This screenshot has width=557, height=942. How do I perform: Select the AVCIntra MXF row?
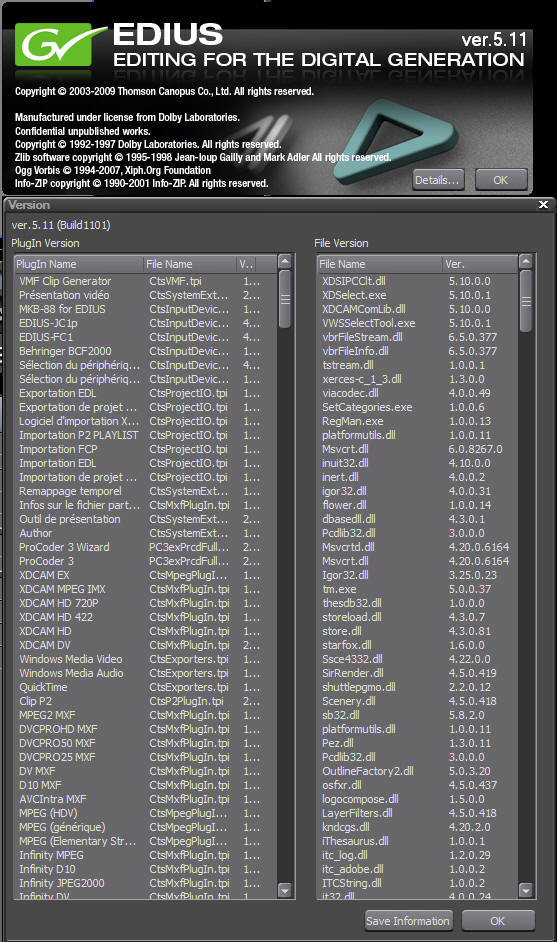click(x=145, y=800)
